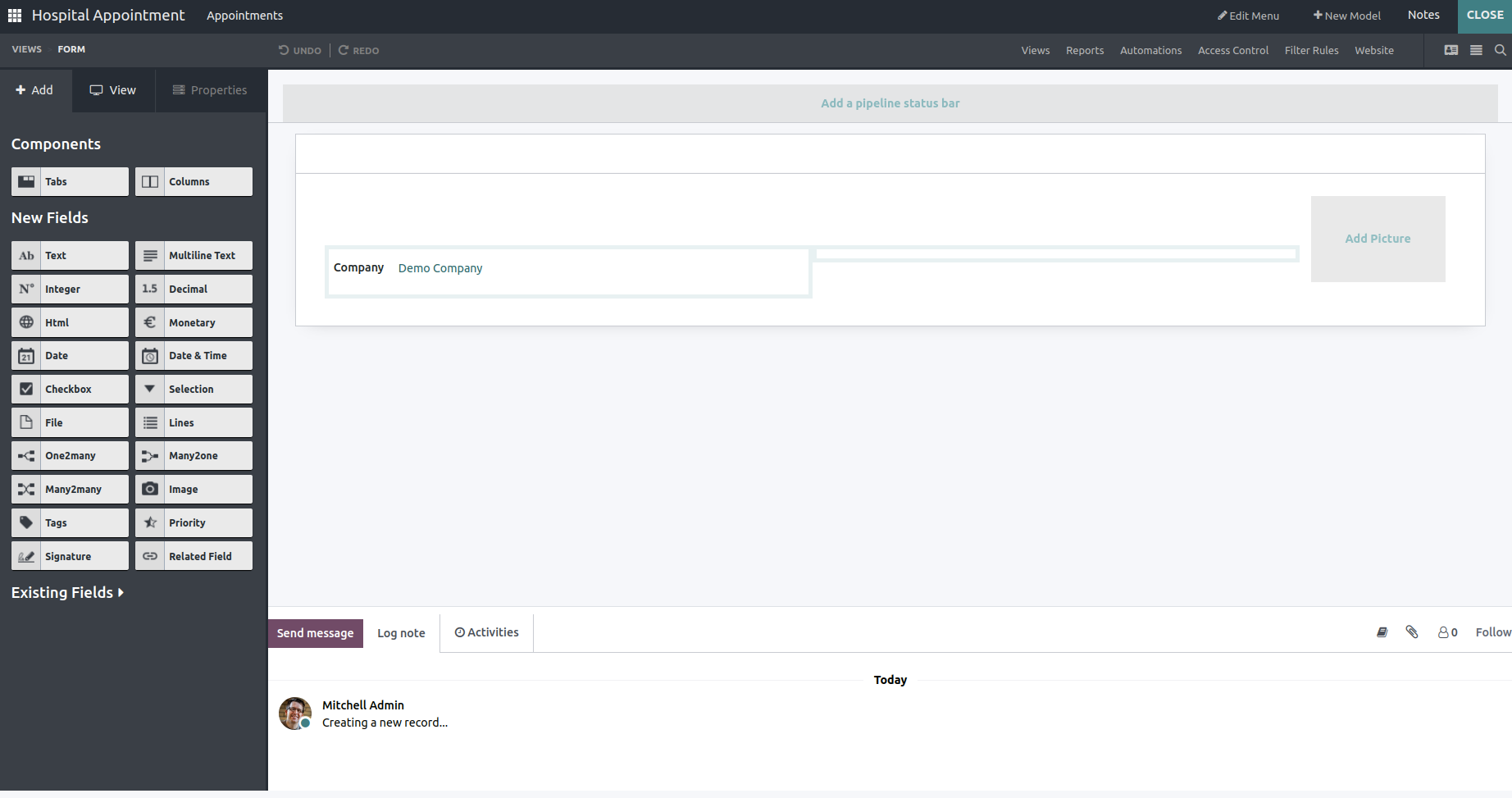Open the View tab in sidebar
This screenshot has width=1512, height=798.
pos(113,90)
